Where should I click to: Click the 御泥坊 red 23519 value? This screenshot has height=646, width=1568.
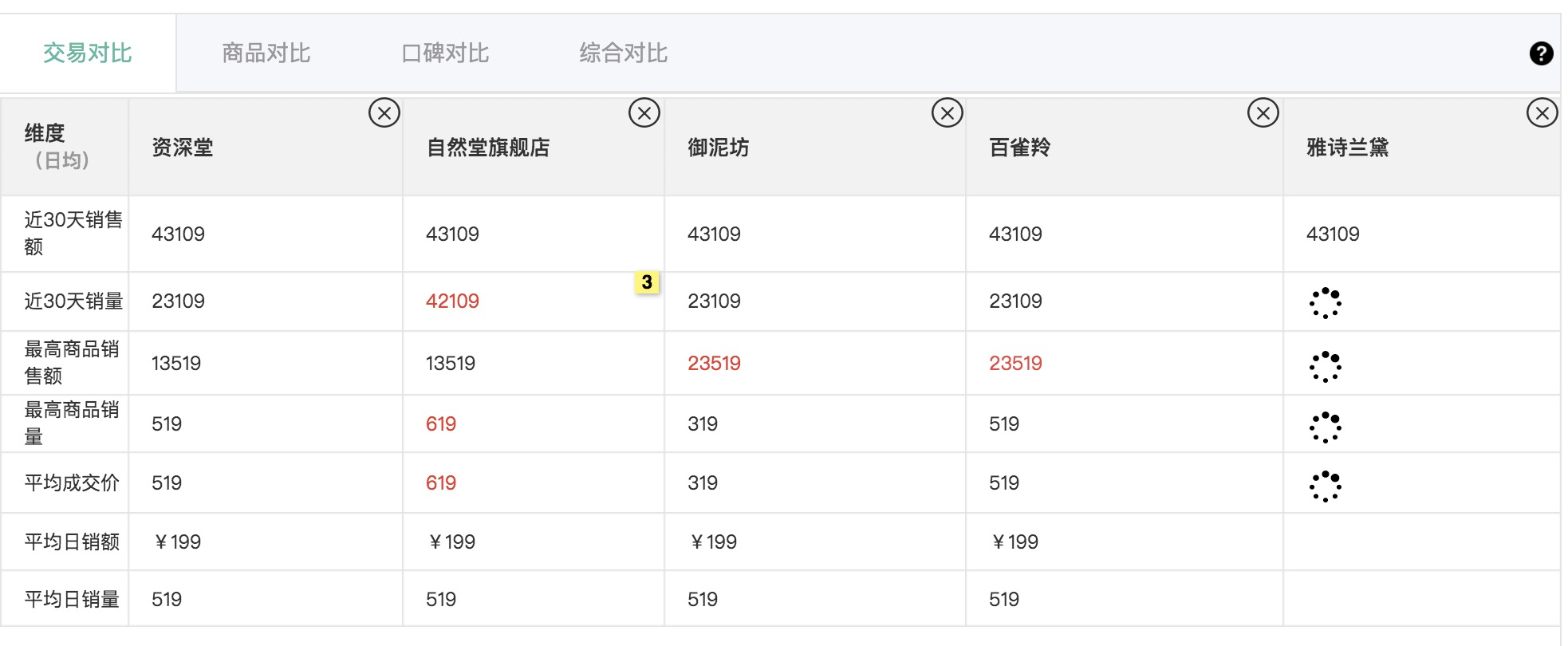coord(714,364)
